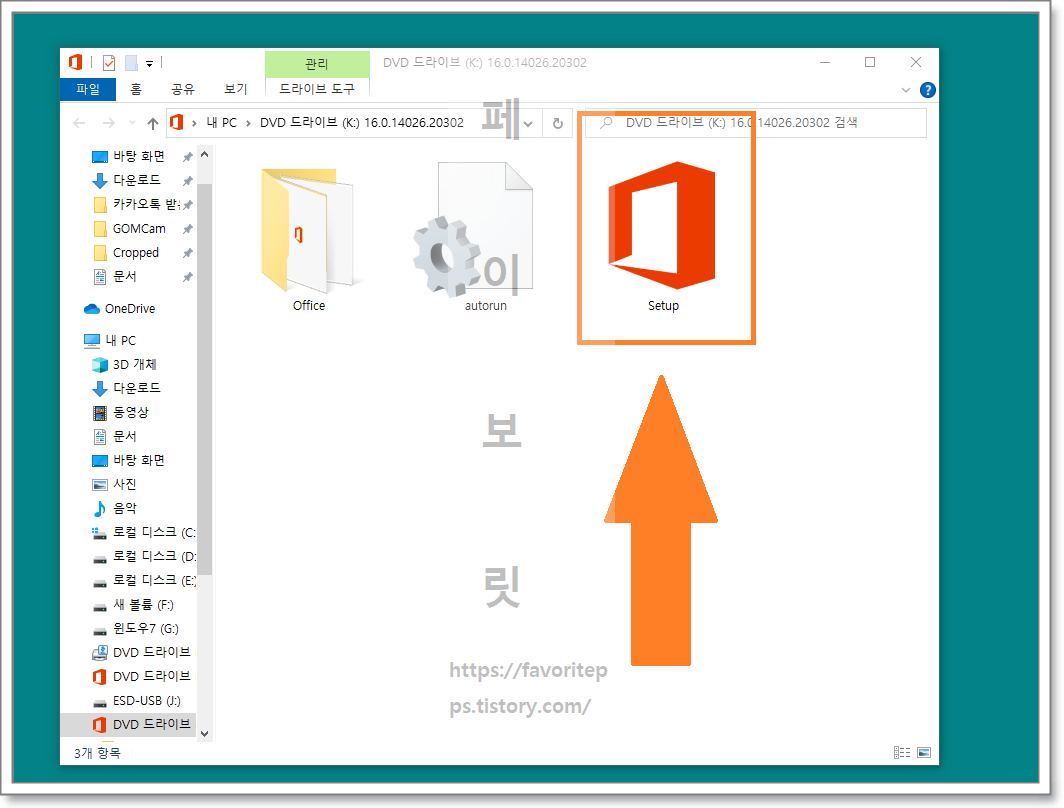Select the 관리 contextual tab
Image resolution: width=1064 pixels, height=808 pixels.
[317, 64]
